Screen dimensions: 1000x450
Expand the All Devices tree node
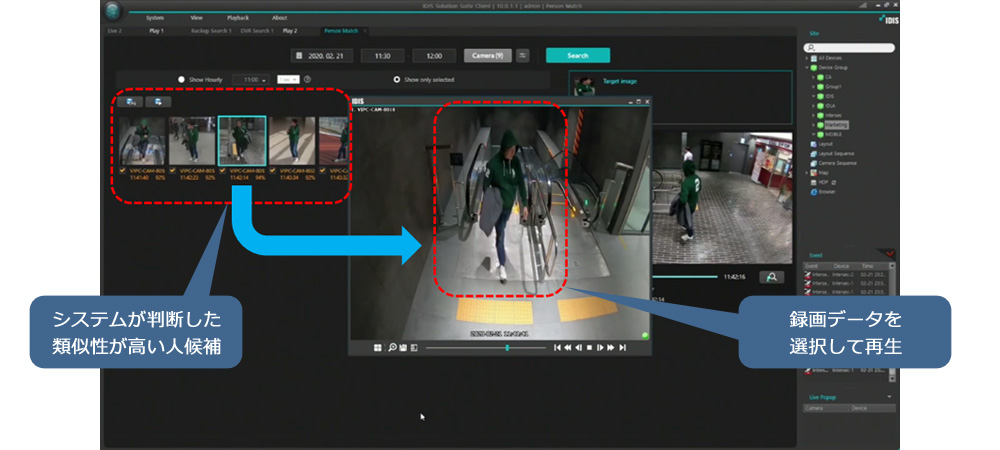point(808,59)
